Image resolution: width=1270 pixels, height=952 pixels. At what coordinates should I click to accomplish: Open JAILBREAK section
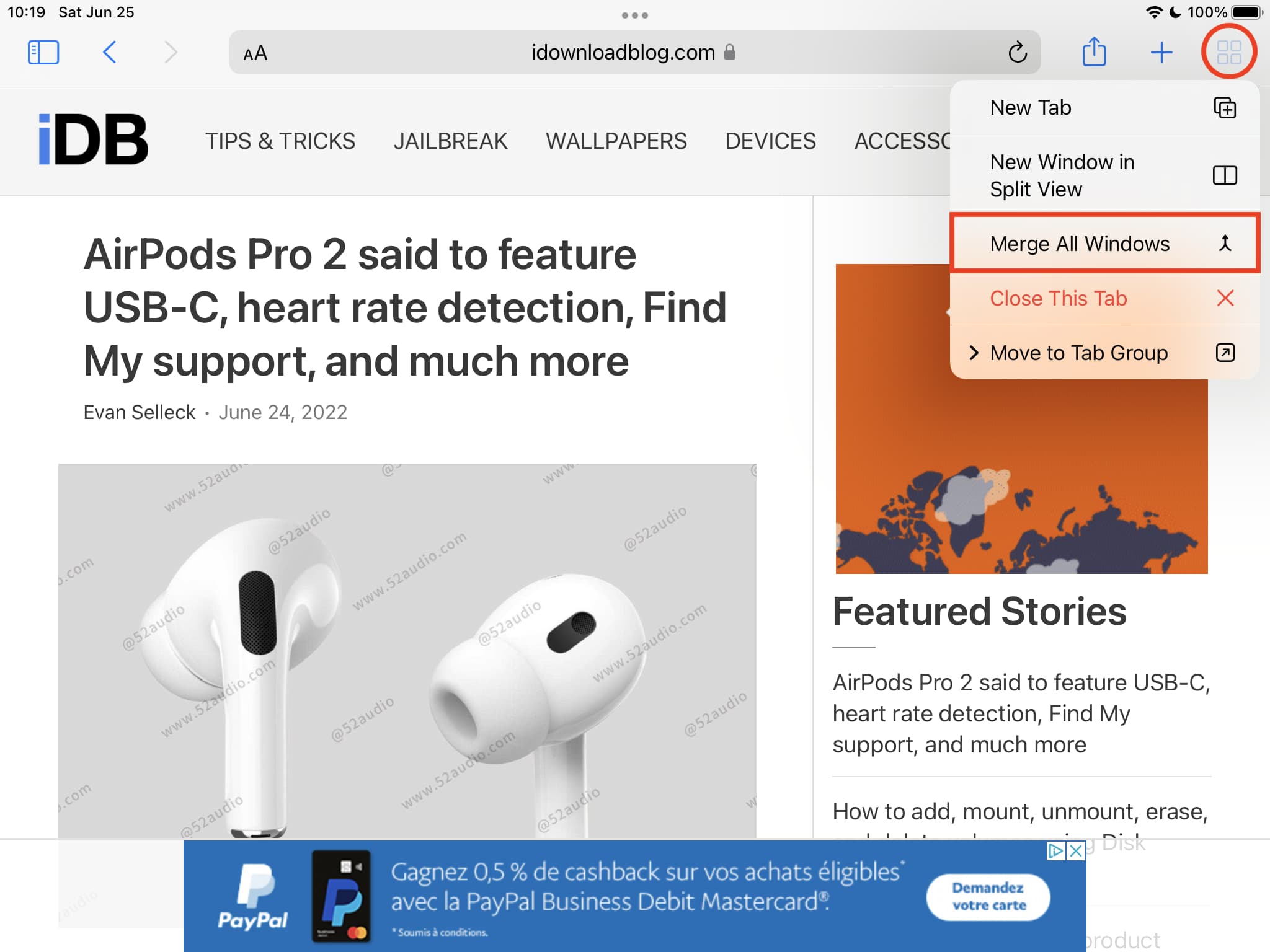(x=451, y=141)
